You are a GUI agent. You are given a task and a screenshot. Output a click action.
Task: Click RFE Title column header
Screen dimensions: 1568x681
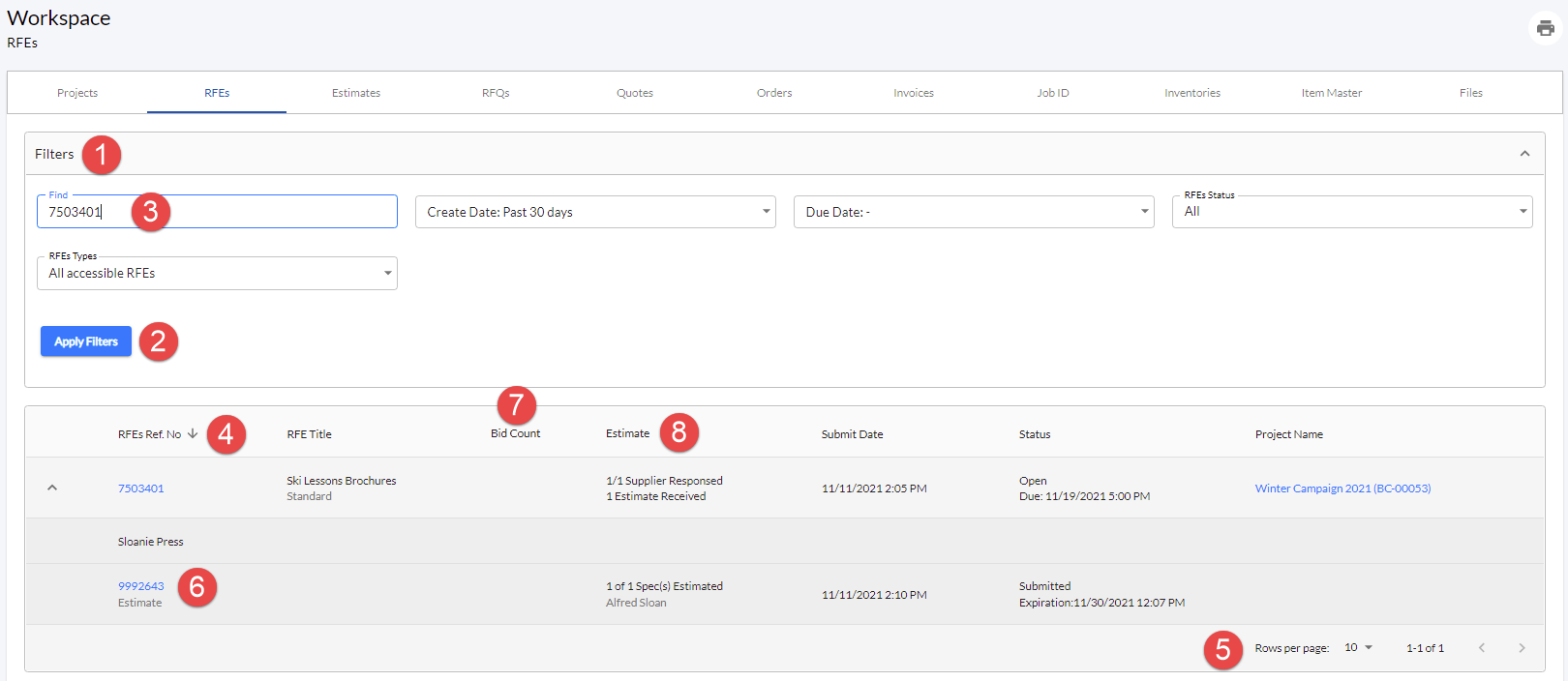[310, 434]
